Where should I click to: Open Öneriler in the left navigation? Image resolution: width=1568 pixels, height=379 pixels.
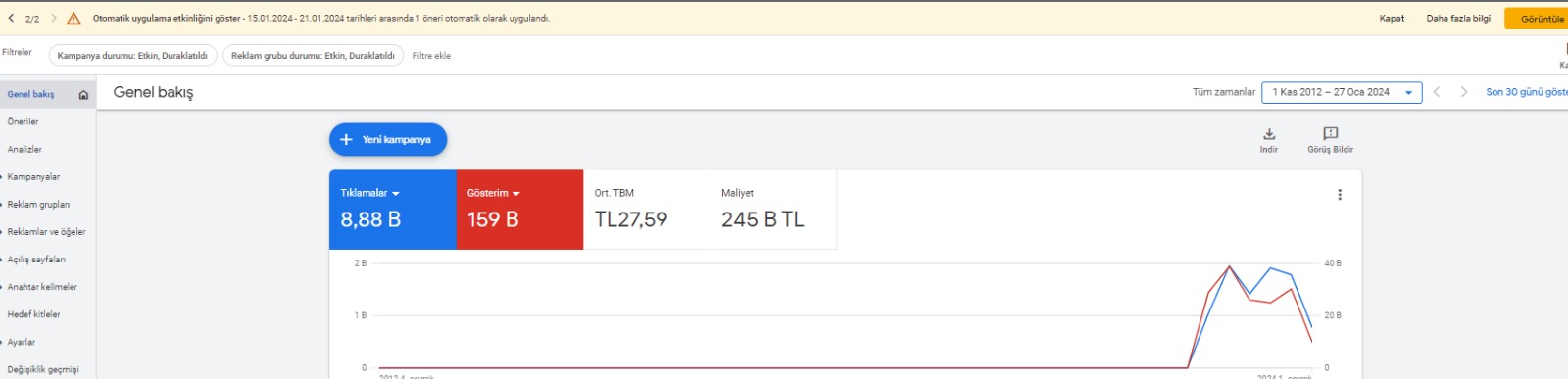click(24, 122)
